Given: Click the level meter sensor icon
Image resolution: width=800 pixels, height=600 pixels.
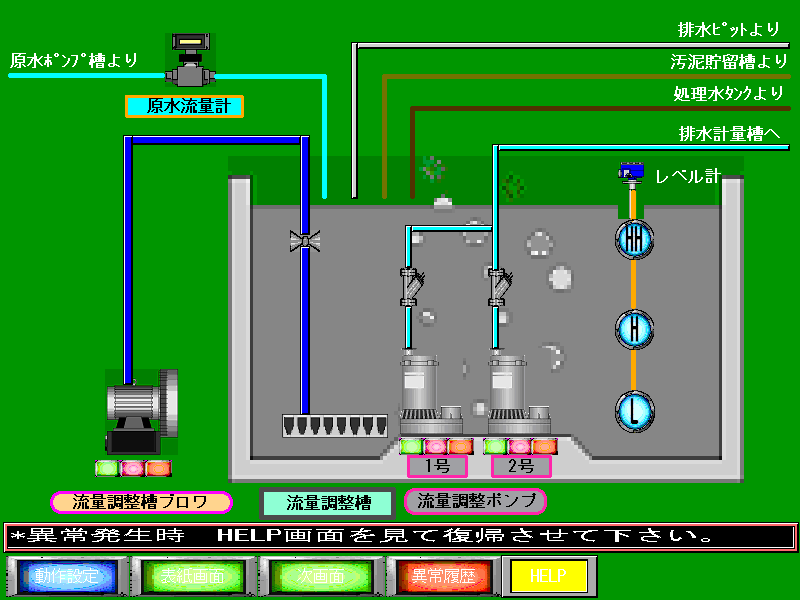Looking at the screenshot, I should (x=631, y=173).
